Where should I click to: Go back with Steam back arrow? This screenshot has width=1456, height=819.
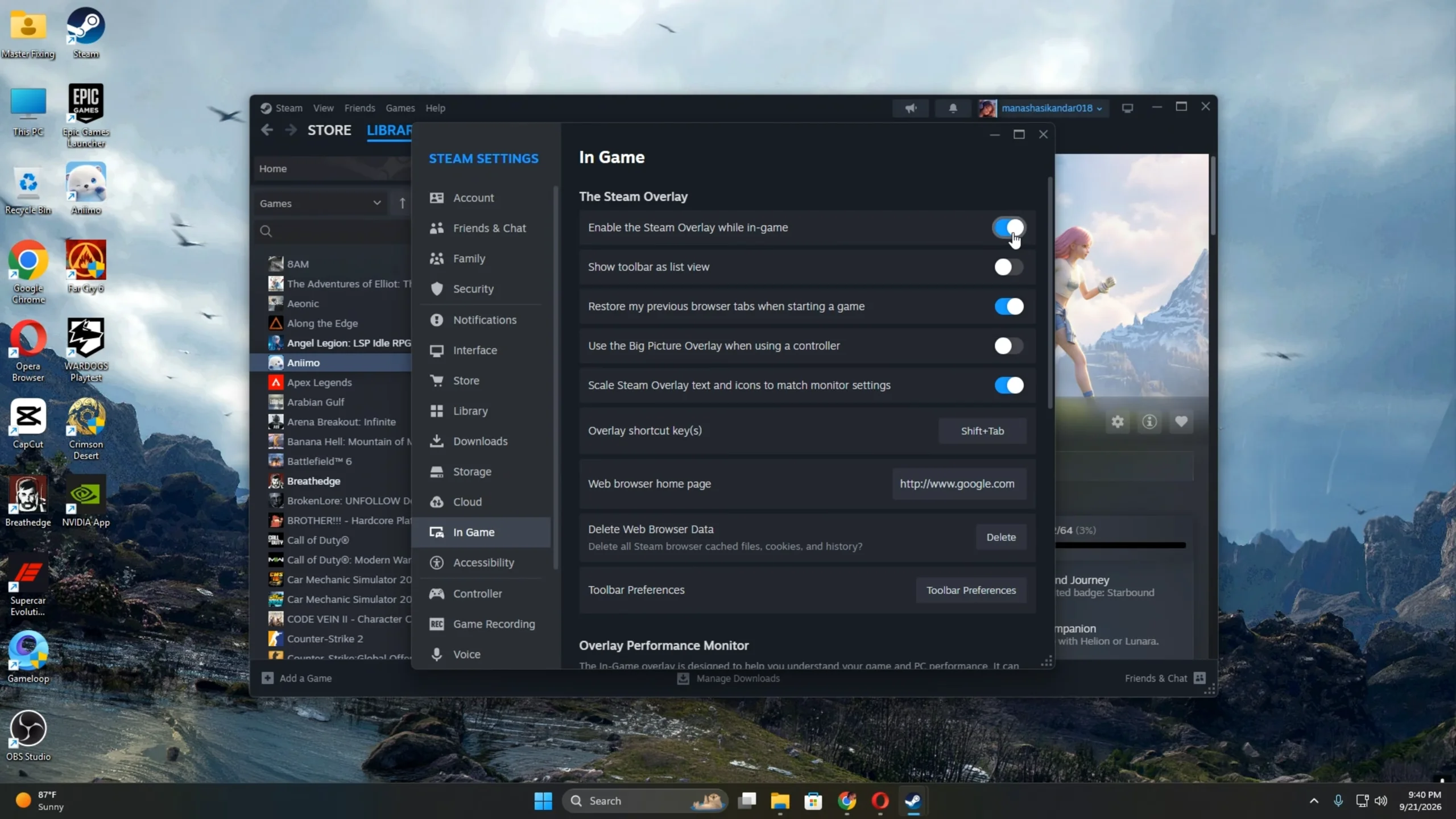(x=267, y=130)
